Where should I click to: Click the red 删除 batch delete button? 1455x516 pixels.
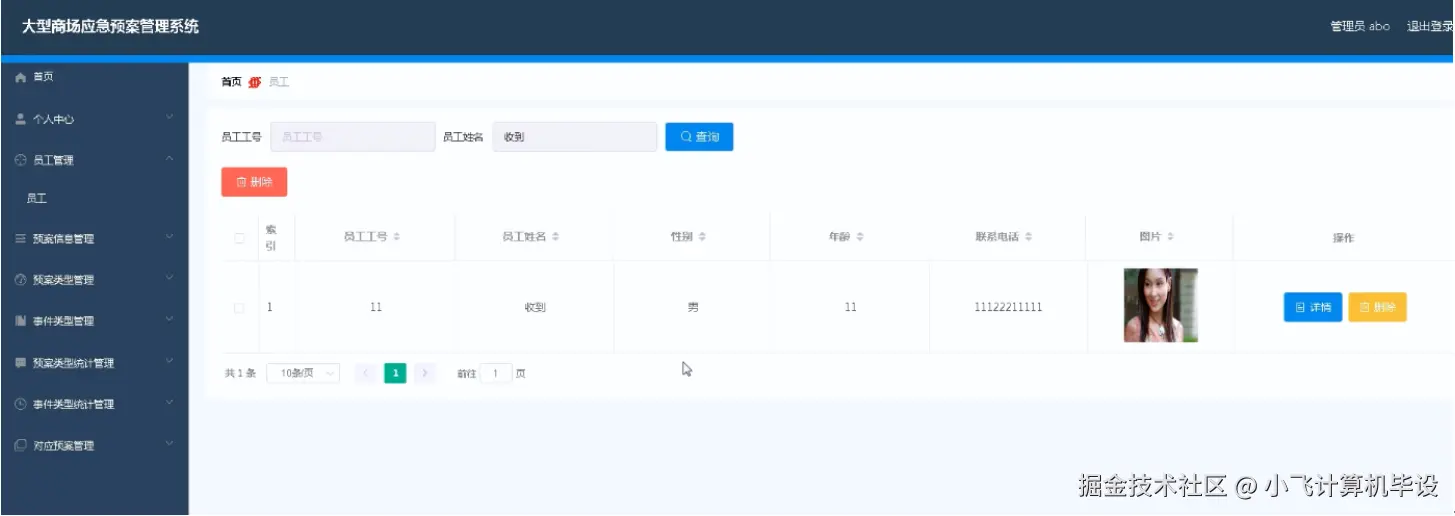tap(254, 182)
